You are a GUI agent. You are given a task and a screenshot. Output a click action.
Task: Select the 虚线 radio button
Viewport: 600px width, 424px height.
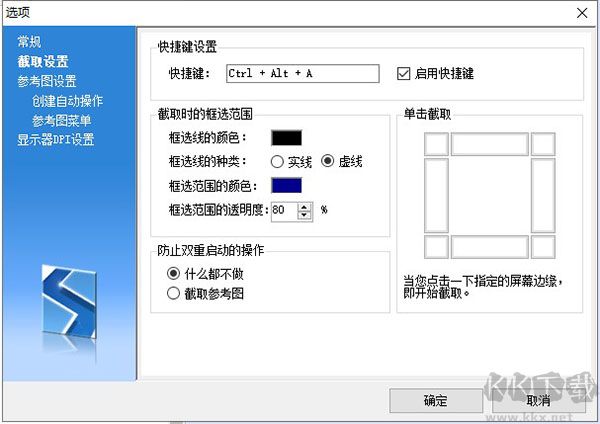(328, 161)
